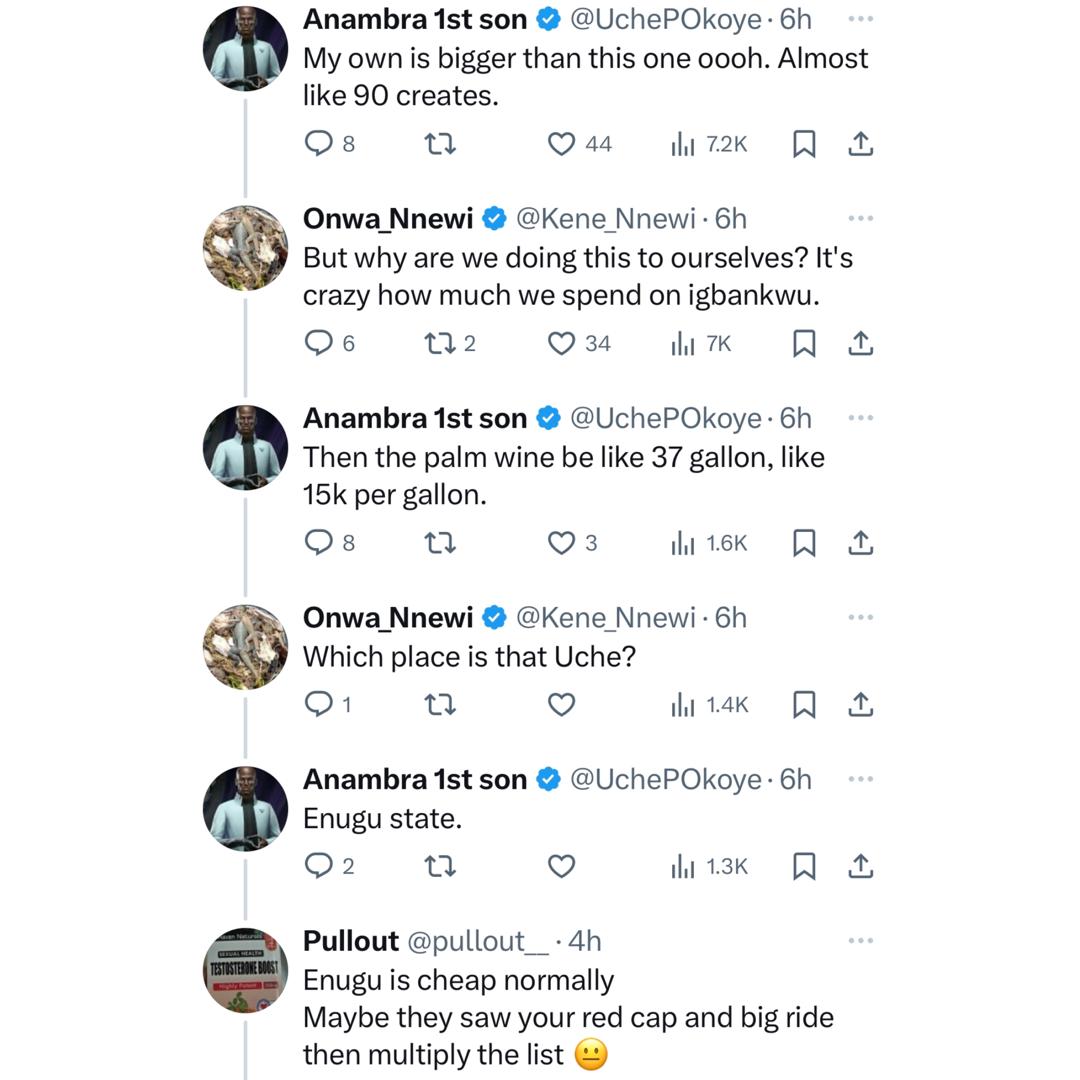This screenshot has width=1080, height=1080.
Task: Click Pullout's testosterone boost avatar
Action: coord(245,969)
